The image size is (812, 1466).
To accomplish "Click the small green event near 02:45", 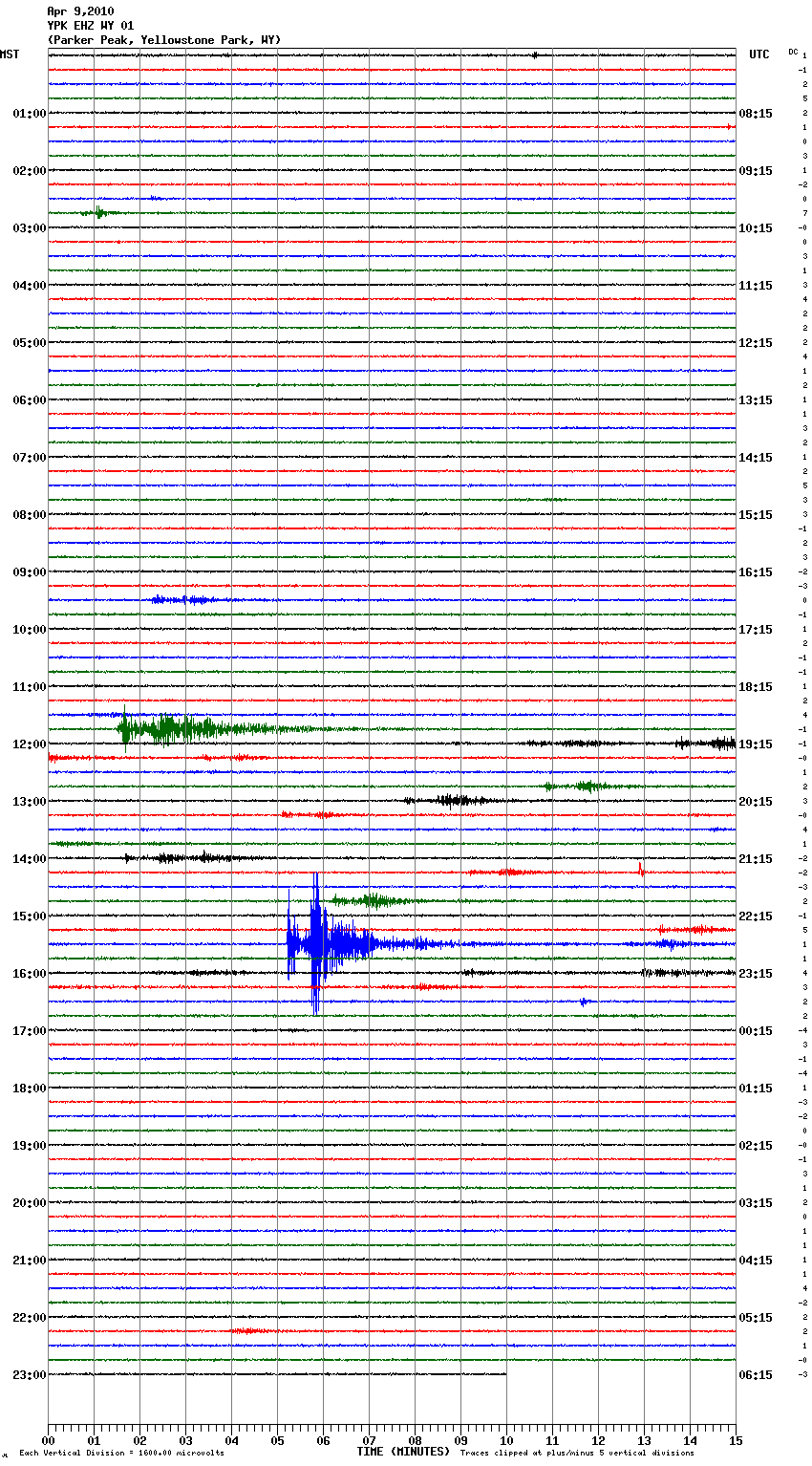I will pos(99,213).
